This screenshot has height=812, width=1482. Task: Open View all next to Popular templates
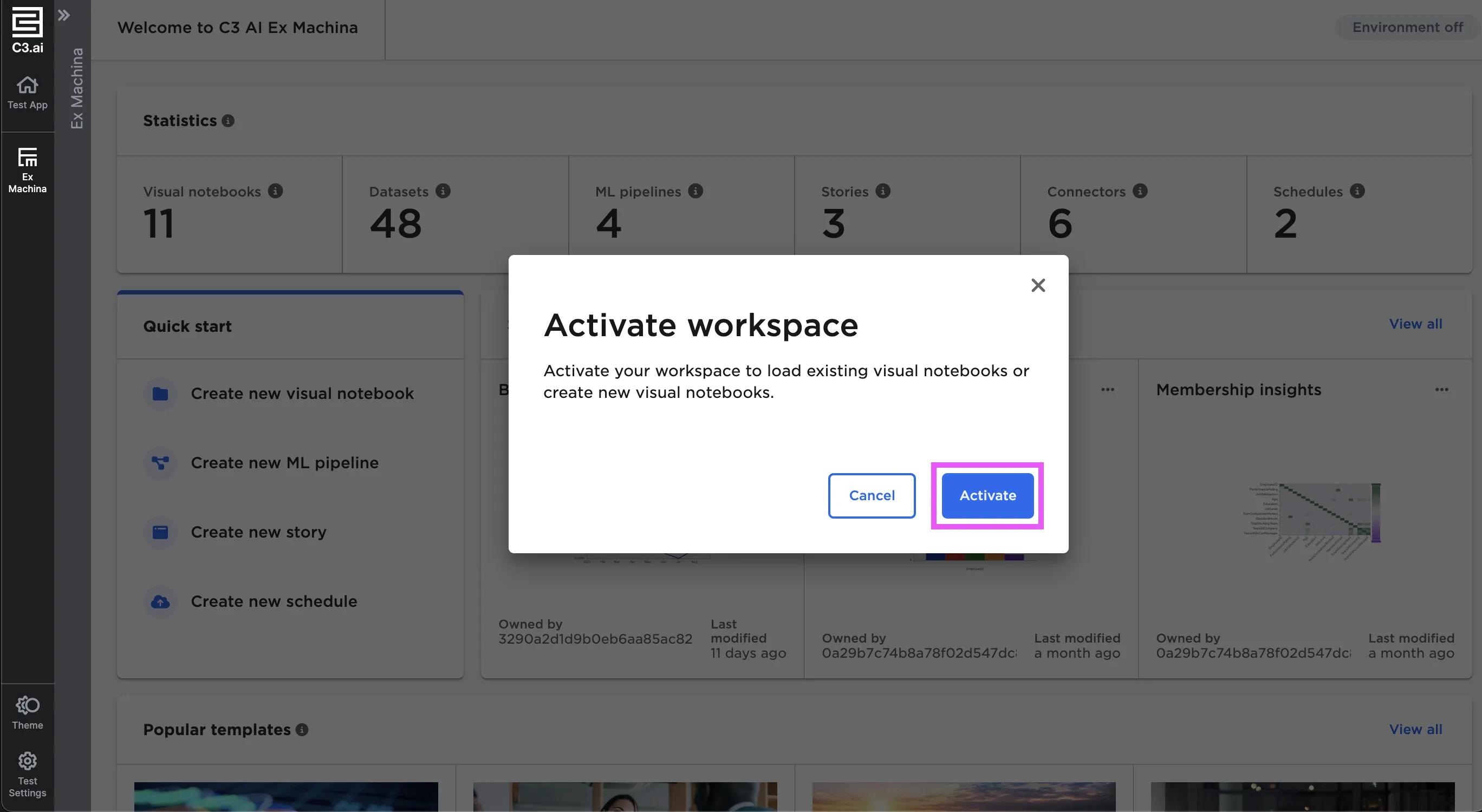tap(1416, 729)
